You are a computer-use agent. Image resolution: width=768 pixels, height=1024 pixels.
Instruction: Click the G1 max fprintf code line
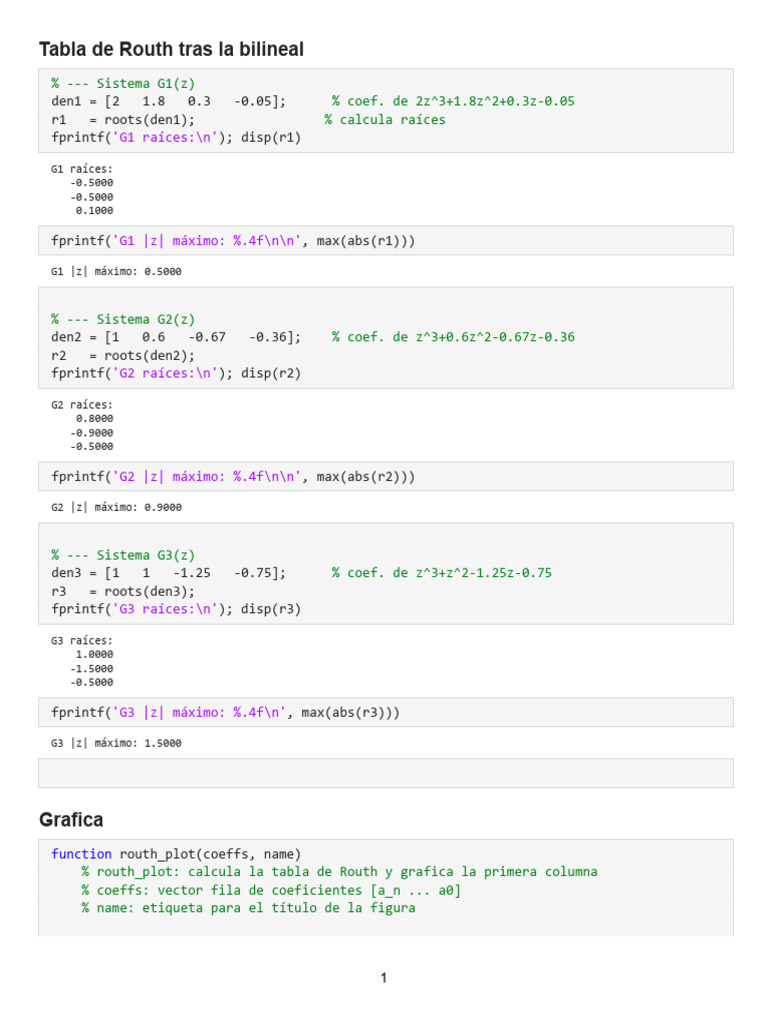pyautogui.click(x=232, y=241)
